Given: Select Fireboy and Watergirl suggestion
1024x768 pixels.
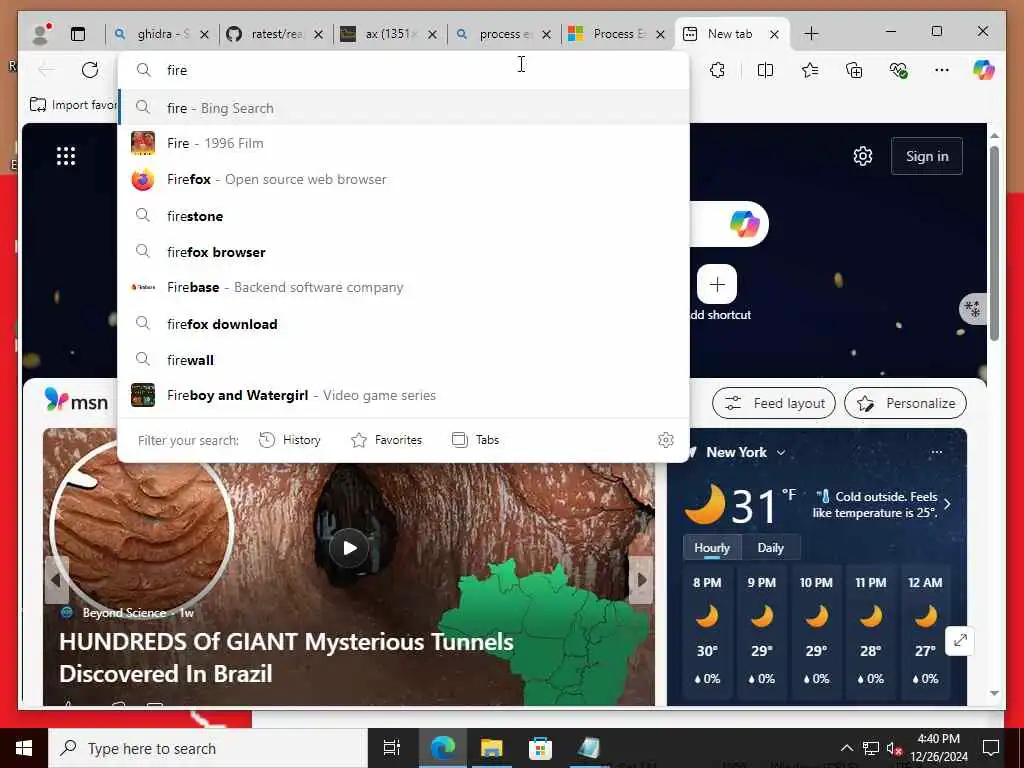Looking at the screenshot, I should pyautogui.click(x=404, y=395).
